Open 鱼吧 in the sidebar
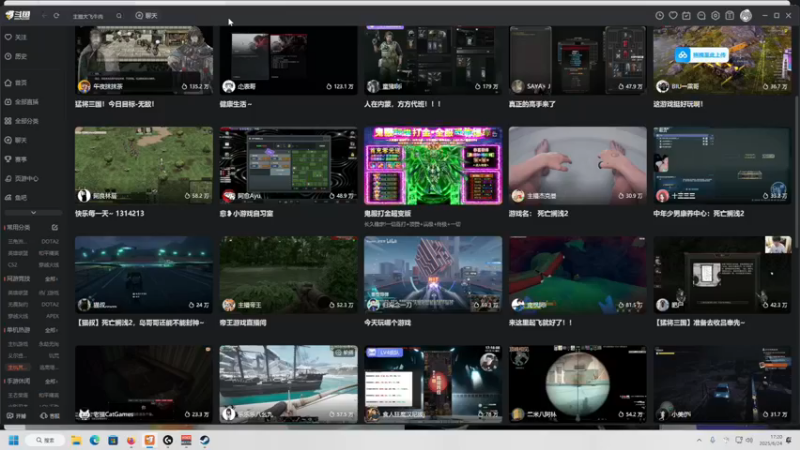 tap(16, 197)
